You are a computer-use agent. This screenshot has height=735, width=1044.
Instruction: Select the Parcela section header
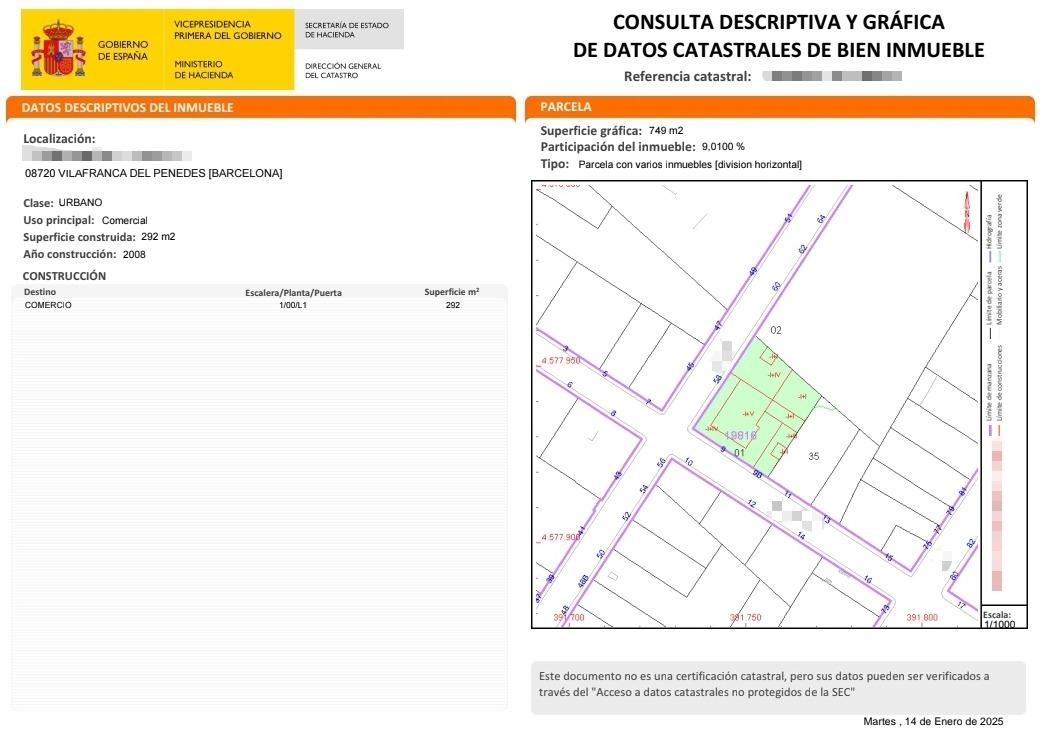point(566,106)
